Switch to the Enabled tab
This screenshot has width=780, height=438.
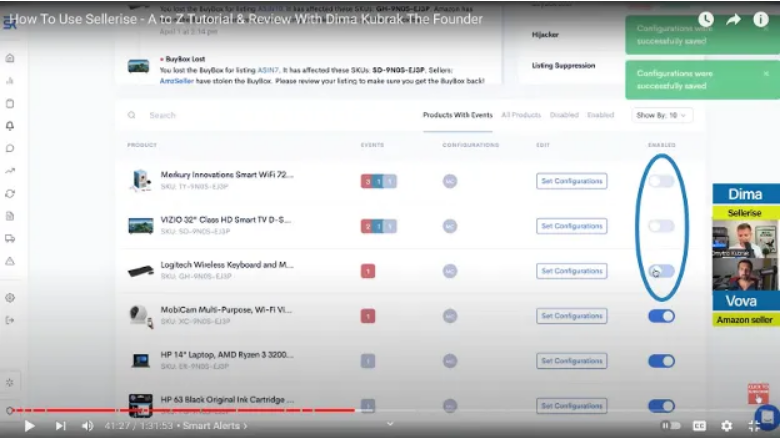coord(600,115)
